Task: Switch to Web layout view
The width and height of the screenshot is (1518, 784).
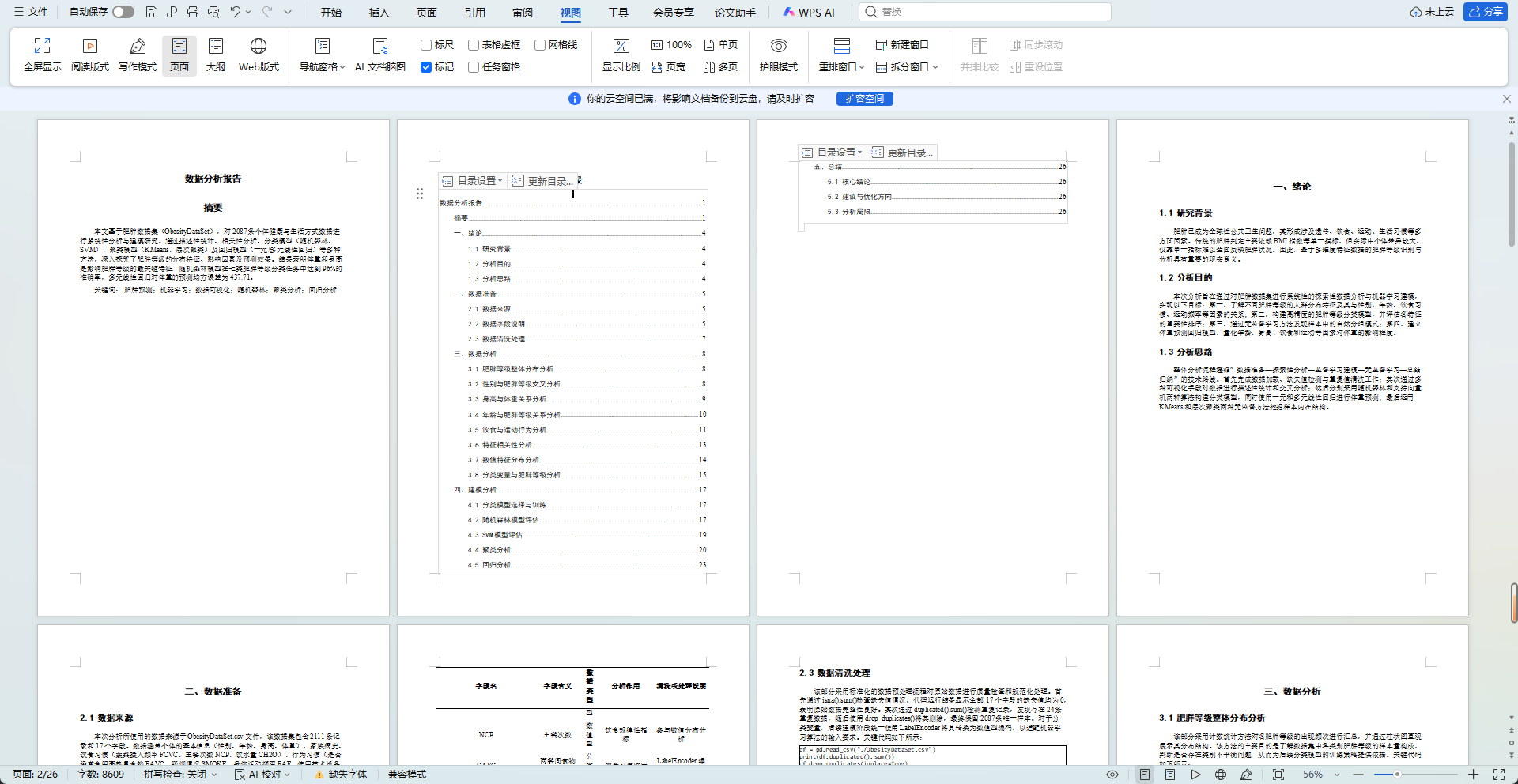Action: [x=259, y=55]
